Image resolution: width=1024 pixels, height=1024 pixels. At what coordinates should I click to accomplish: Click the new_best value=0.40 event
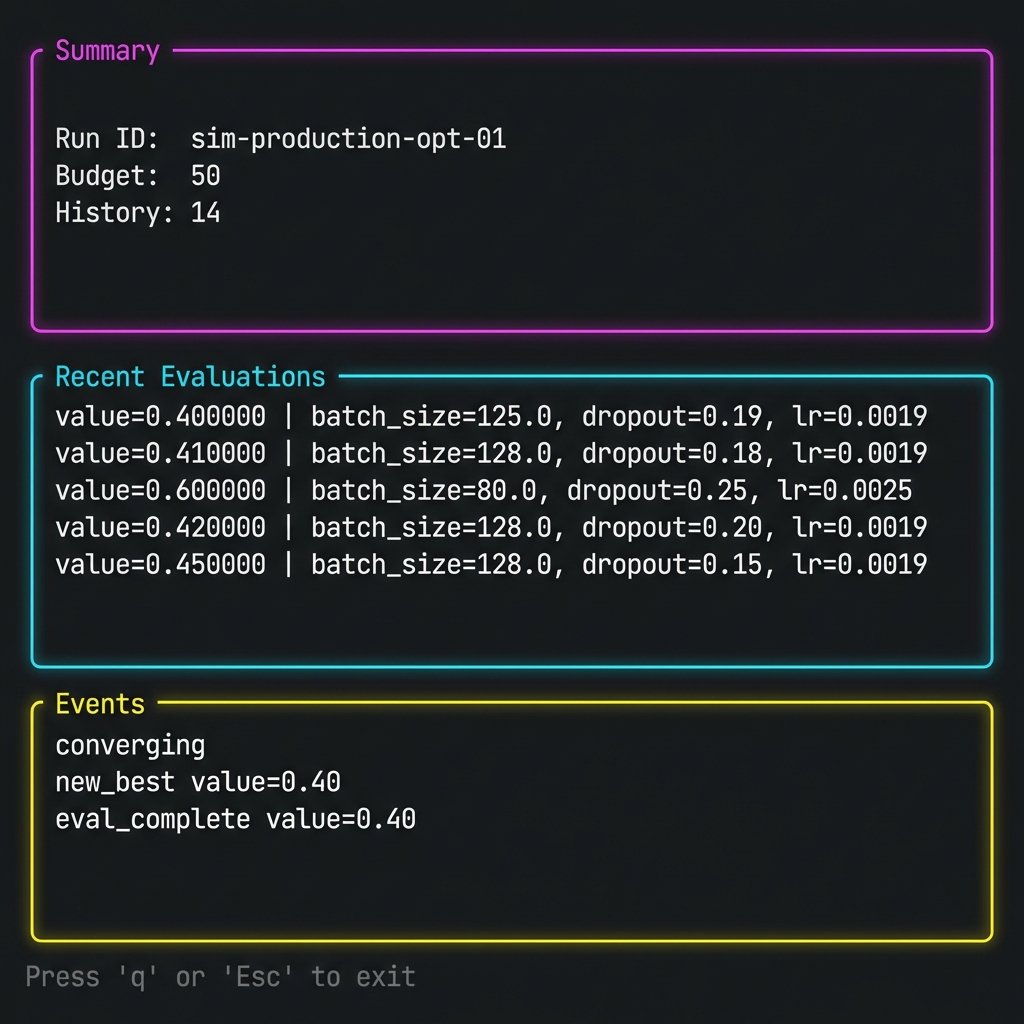pyautogui.click(x=196, y=782)
